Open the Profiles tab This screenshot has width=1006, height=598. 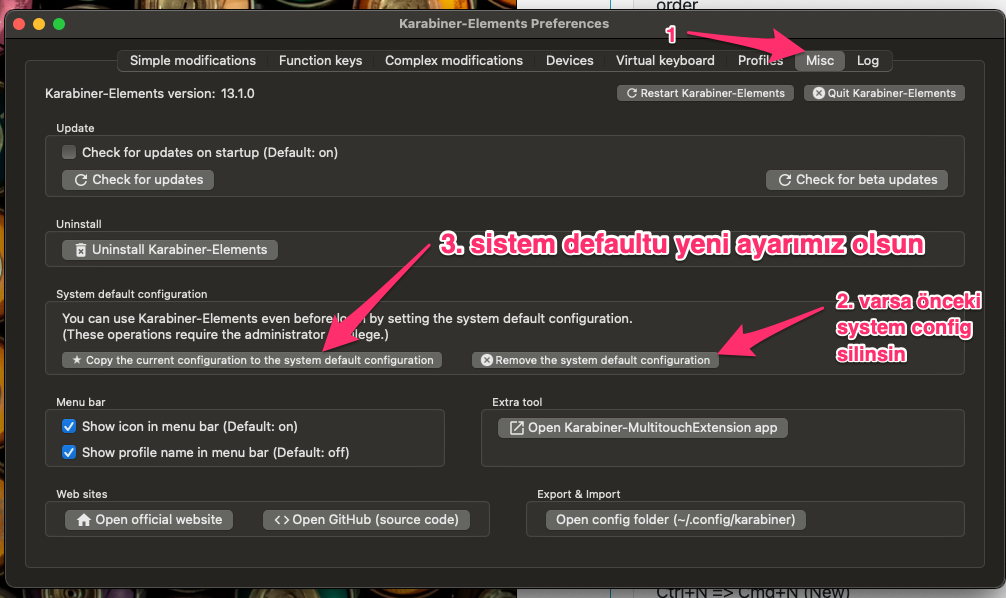(x=760, y=60)
